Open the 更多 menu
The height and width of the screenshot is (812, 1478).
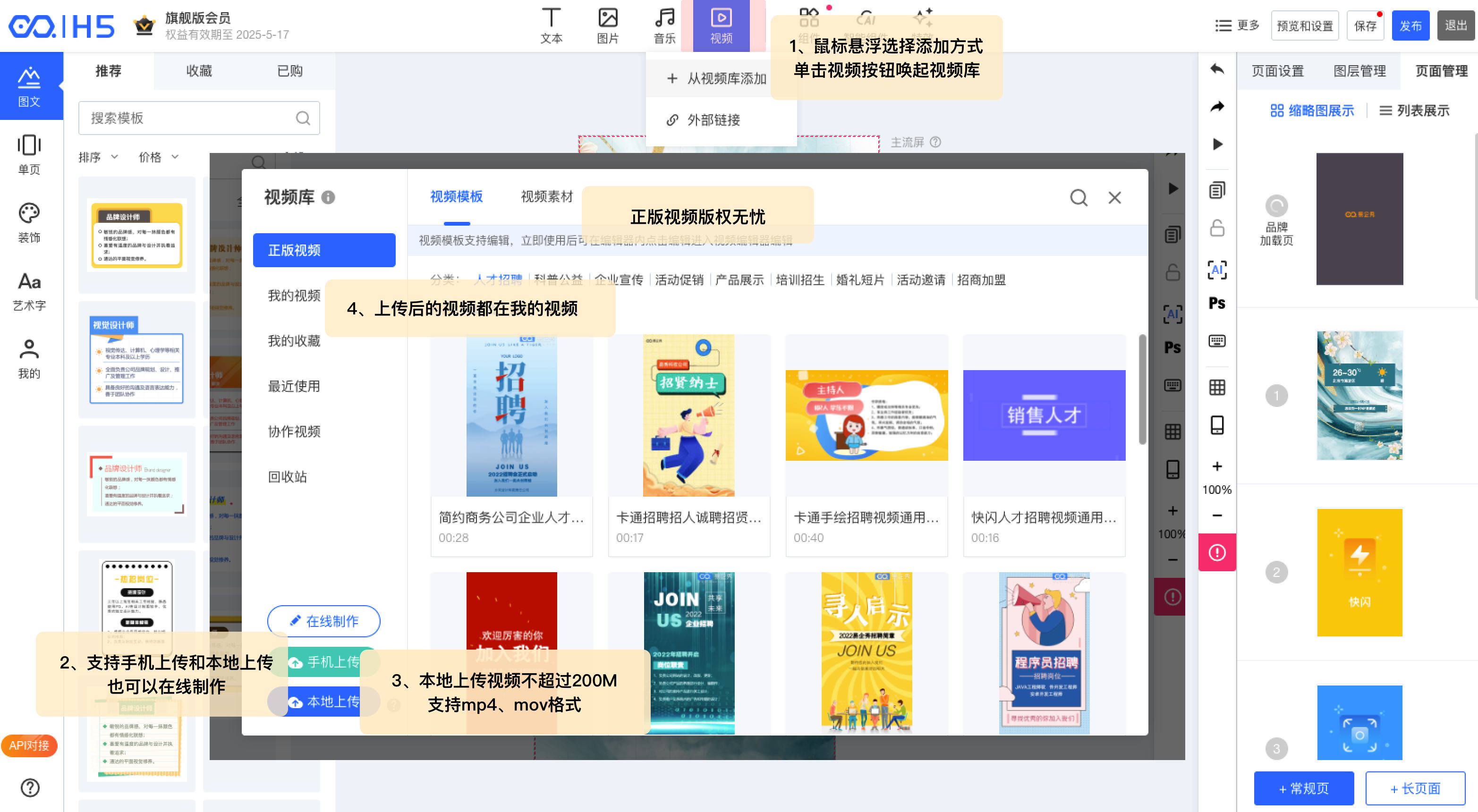[x=1237, y=25]
